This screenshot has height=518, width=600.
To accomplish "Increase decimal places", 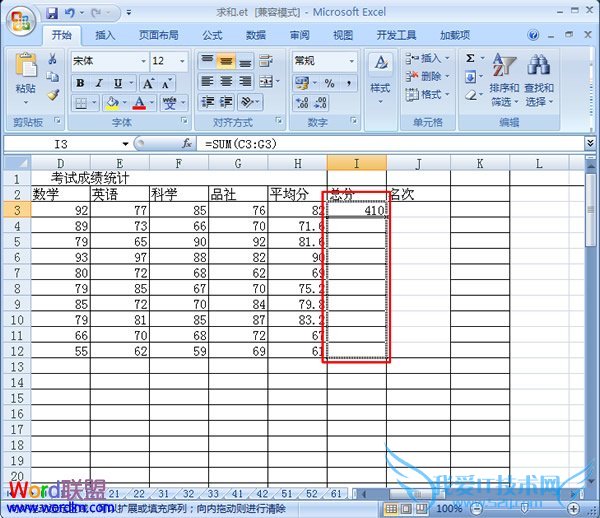I will 302,103.
